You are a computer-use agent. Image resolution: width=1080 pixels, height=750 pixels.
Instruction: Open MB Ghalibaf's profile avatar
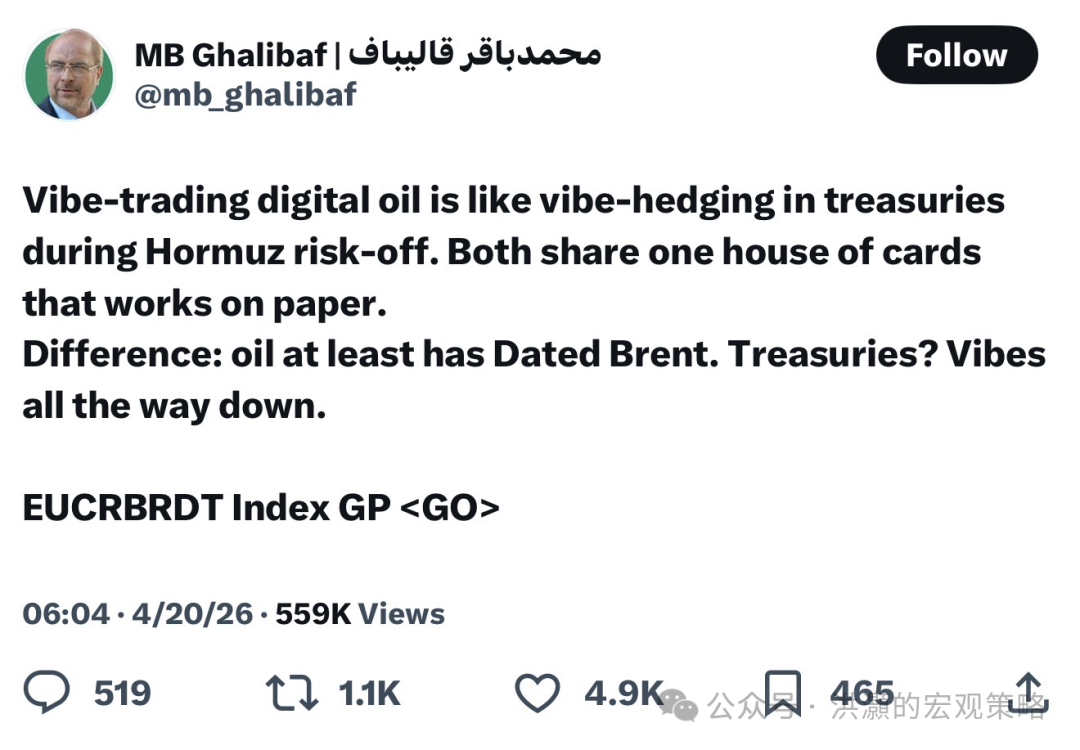point(69,74)
